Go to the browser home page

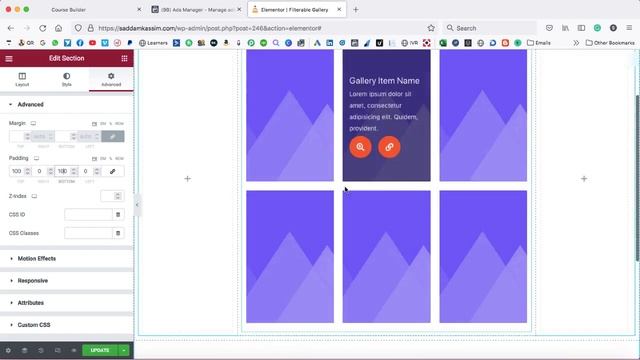[58, 28]
